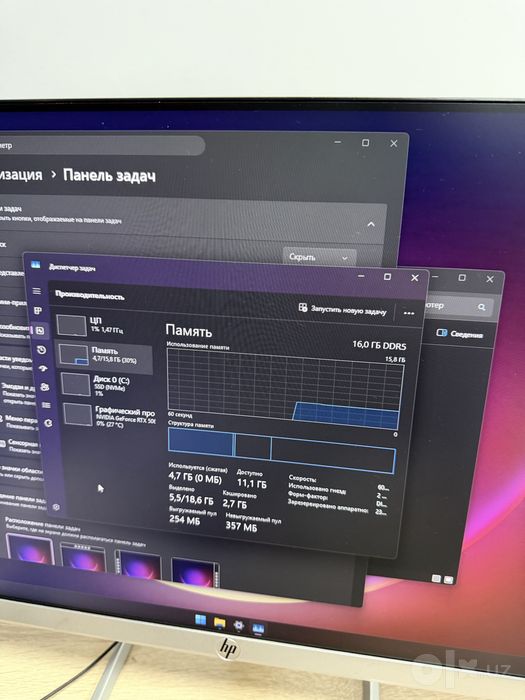Viewport: 525px width, 700px height.
Task: Select Performance page icon in Task Manager sidebar
Action: [40, 330]
